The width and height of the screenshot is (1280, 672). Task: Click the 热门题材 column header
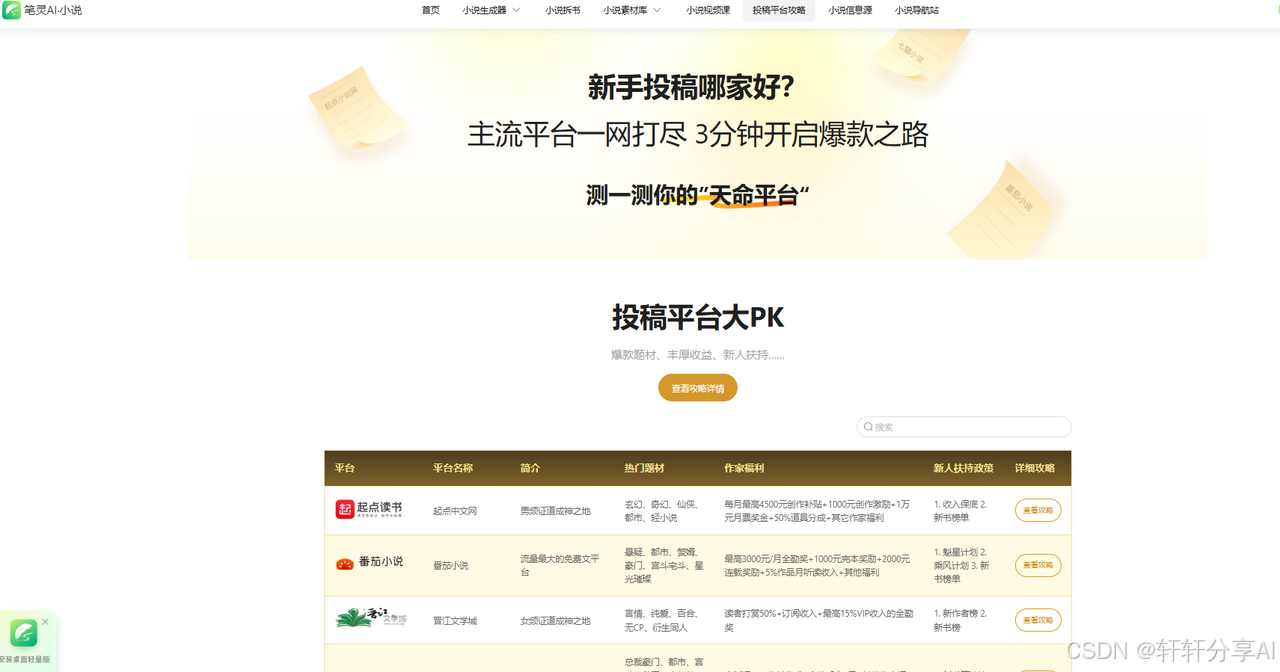[x=645, y=468]
